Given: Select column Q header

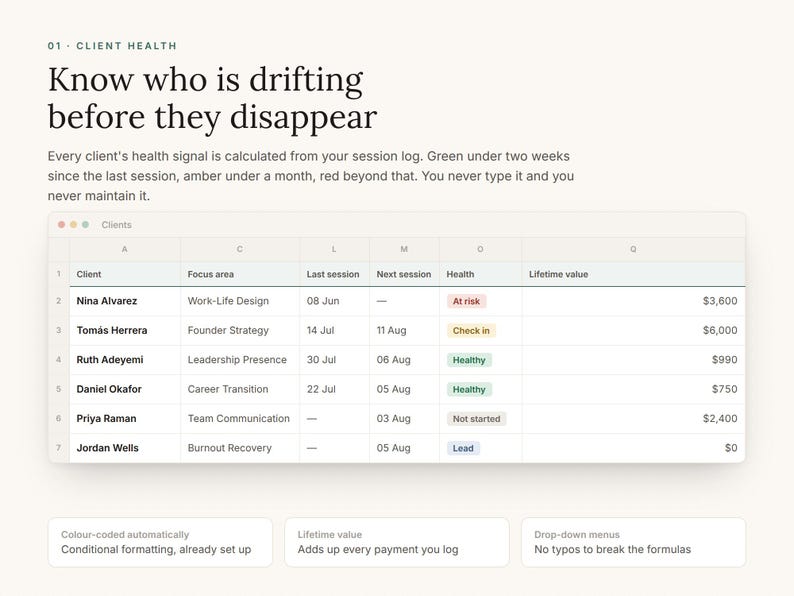Looking at the screenshot, I should (x=633, y=249).
